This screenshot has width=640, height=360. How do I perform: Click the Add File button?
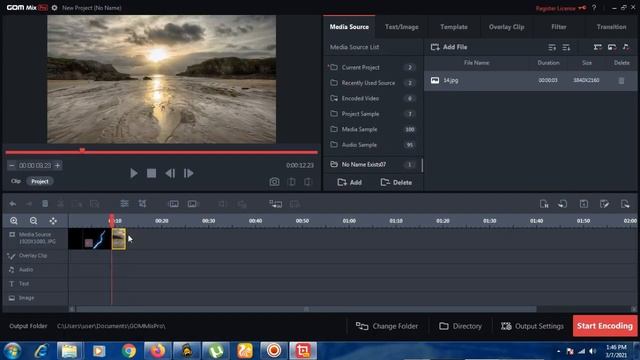449,47
